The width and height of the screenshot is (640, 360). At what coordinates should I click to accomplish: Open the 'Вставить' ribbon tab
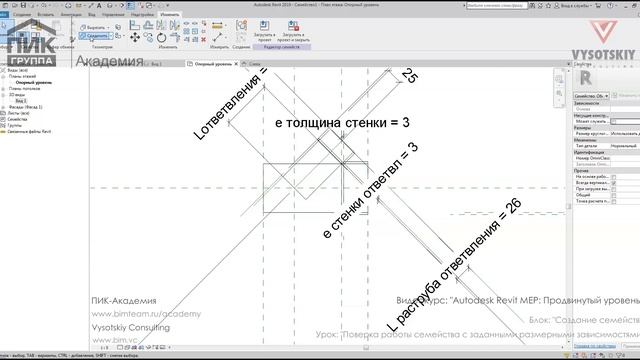click(x=45, y=14)
